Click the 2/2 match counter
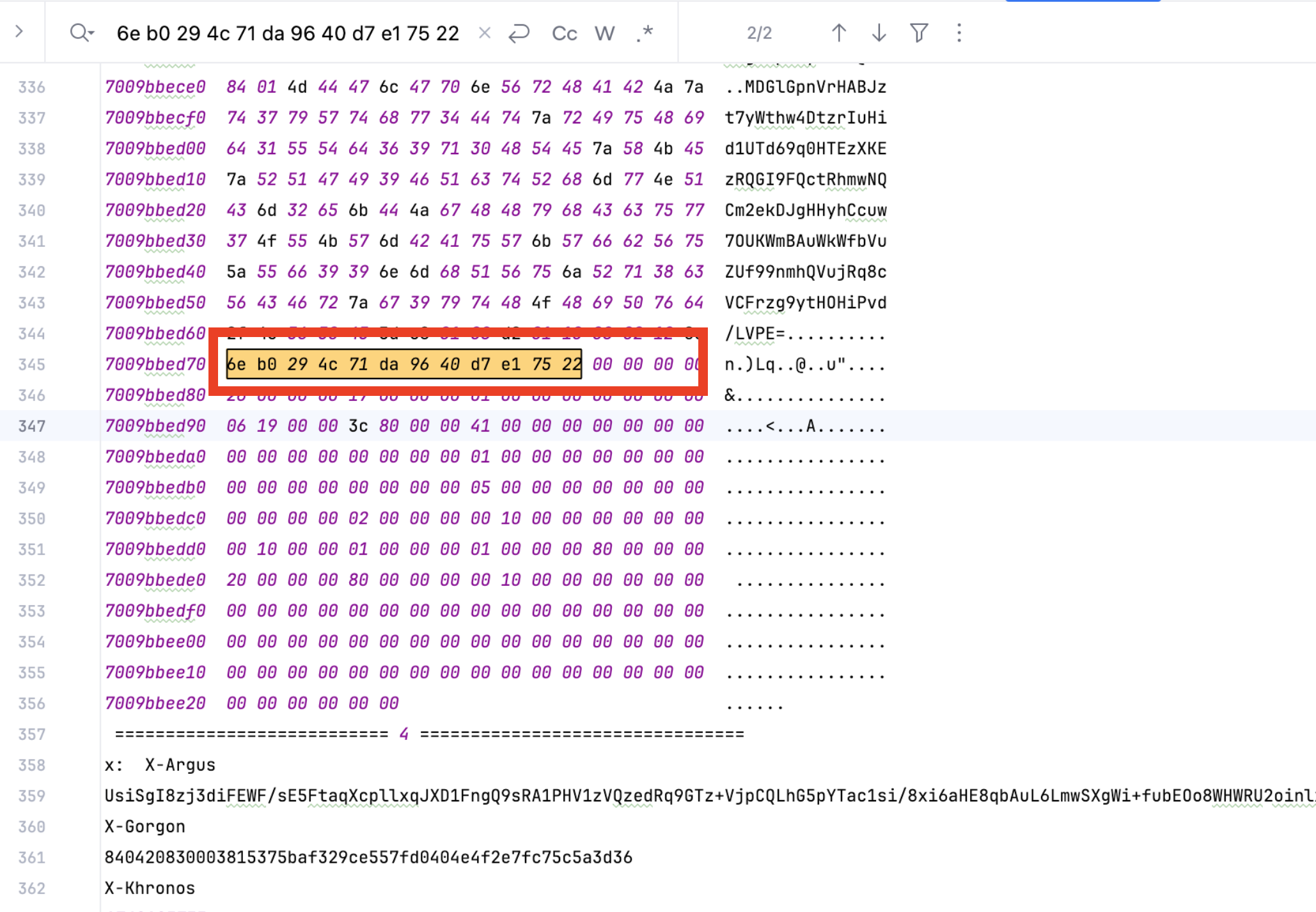 (759, 33)
